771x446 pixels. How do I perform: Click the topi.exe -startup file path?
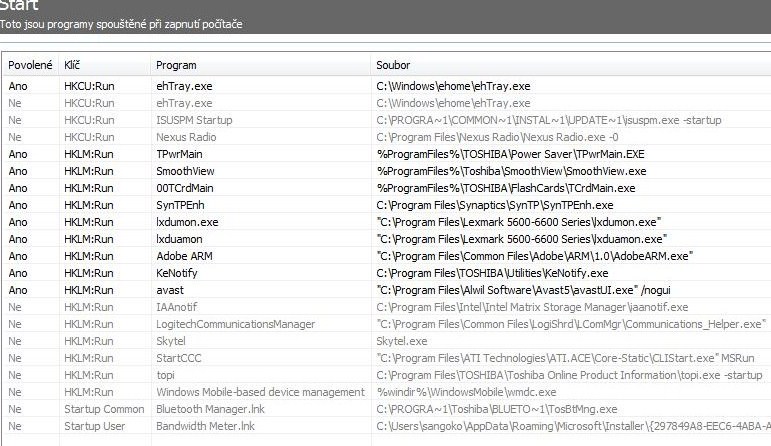coord(569,375)
